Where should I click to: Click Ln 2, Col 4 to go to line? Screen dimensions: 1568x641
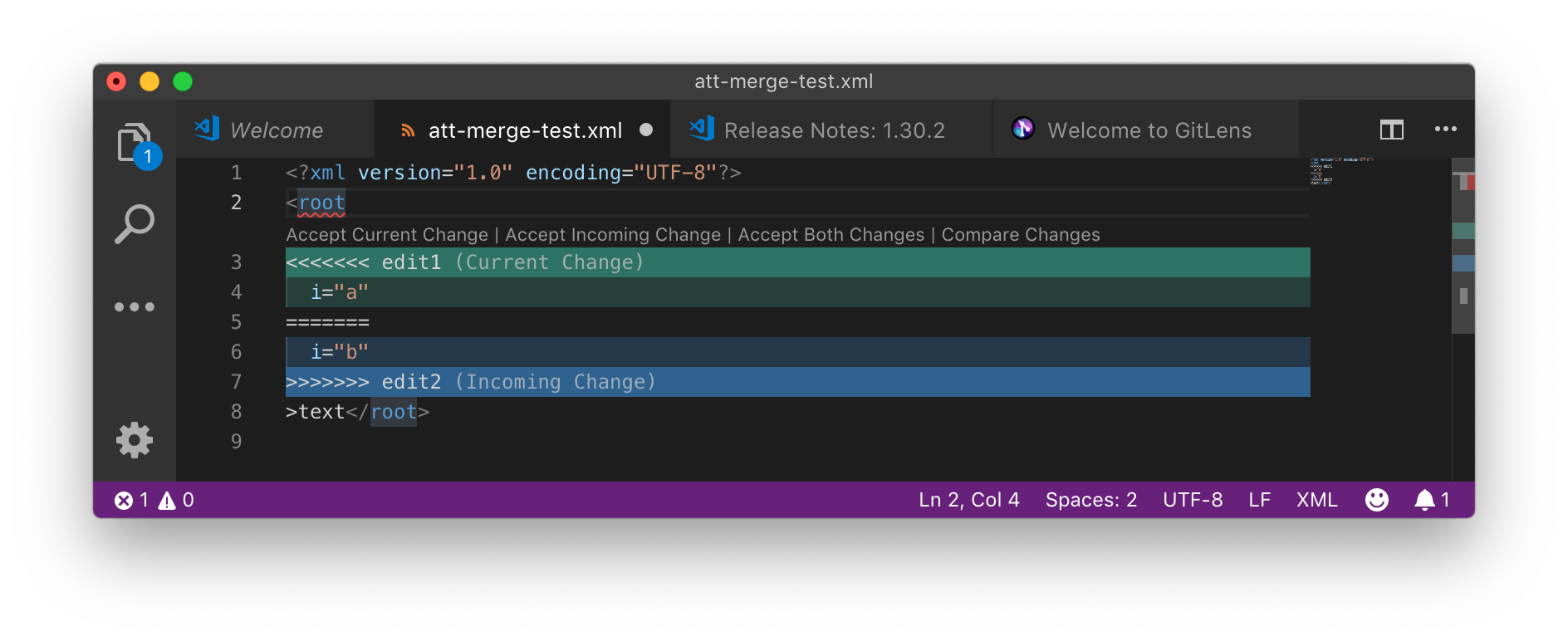pyautogui.click(x=969, y=499)
